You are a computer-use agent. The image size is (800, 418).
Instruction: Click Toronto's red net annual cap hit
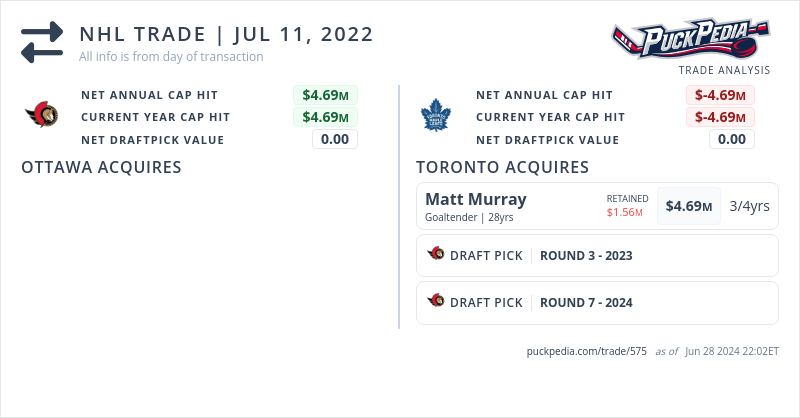click(x=720, y=95)
